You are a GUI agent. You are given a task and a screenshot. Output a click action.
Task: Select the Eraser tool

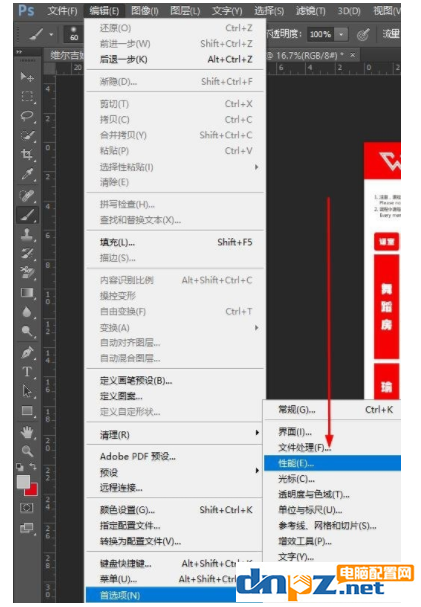pyautogui.click(x=27, y=273)
